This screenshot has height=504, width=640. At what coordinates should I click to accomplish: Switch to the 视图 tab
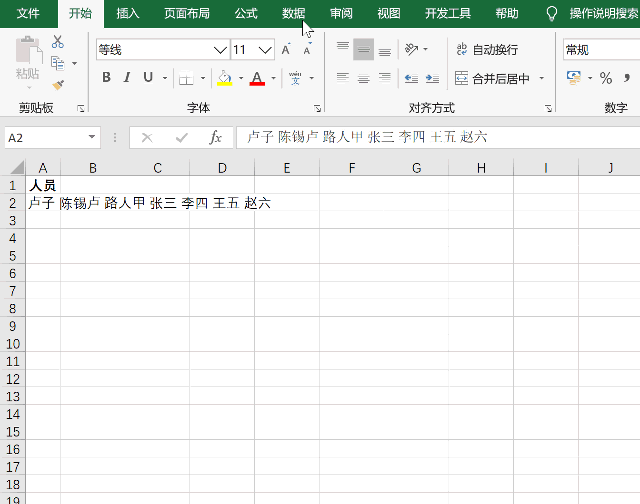[389, 13]
